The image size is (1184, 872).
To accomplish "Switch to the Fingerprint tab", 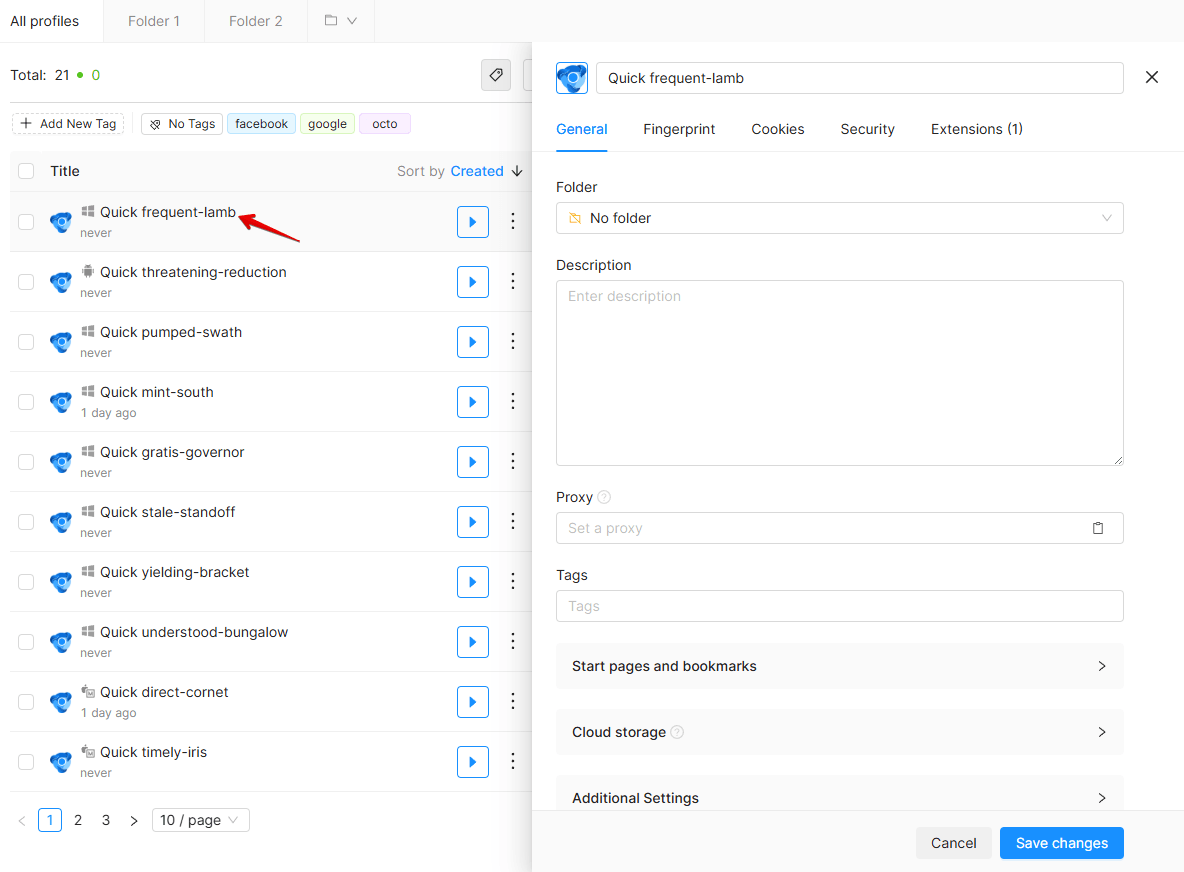I will coord(679,129).
